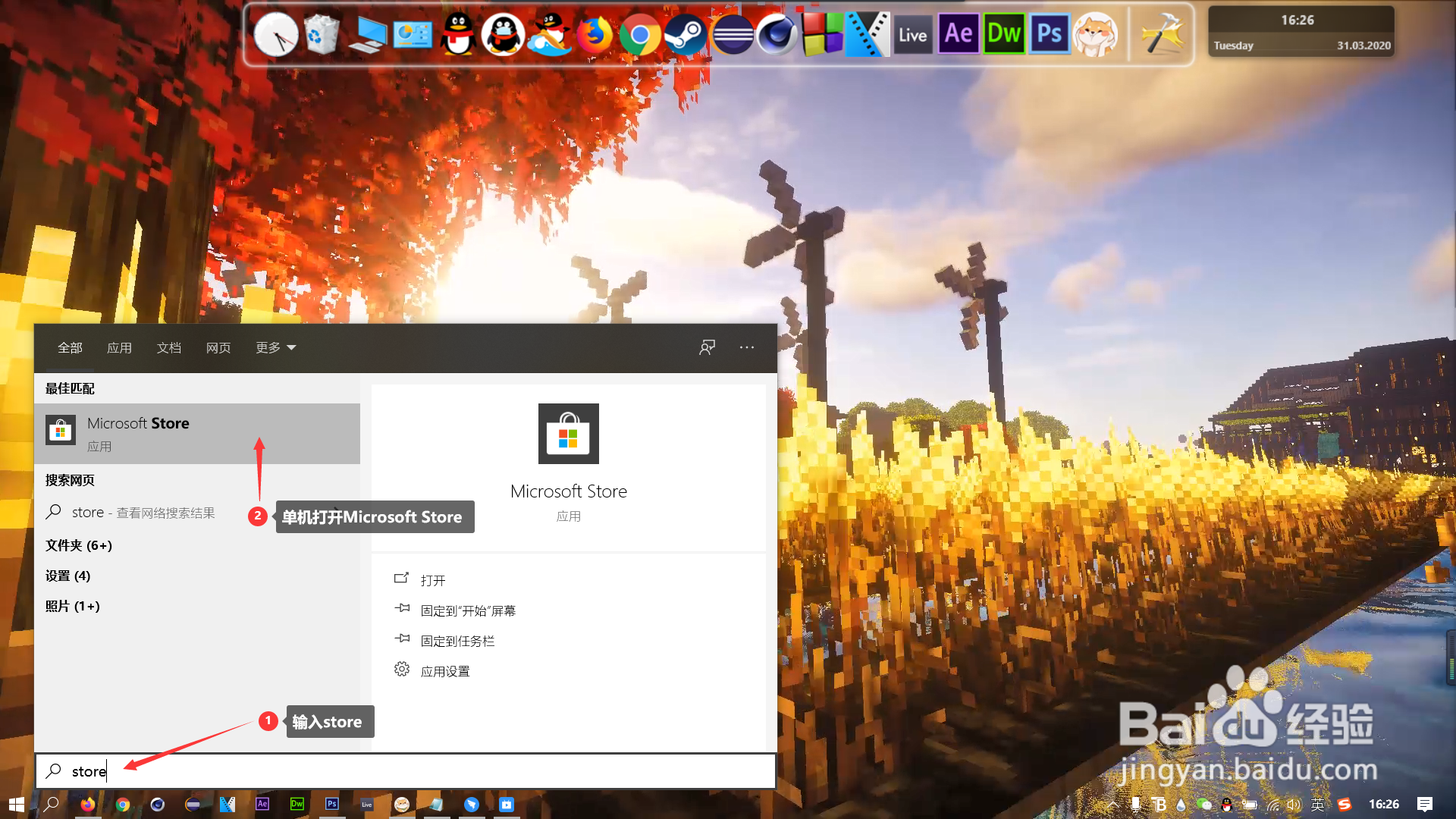Open the clock icon in the top dock

click(275, 35)
